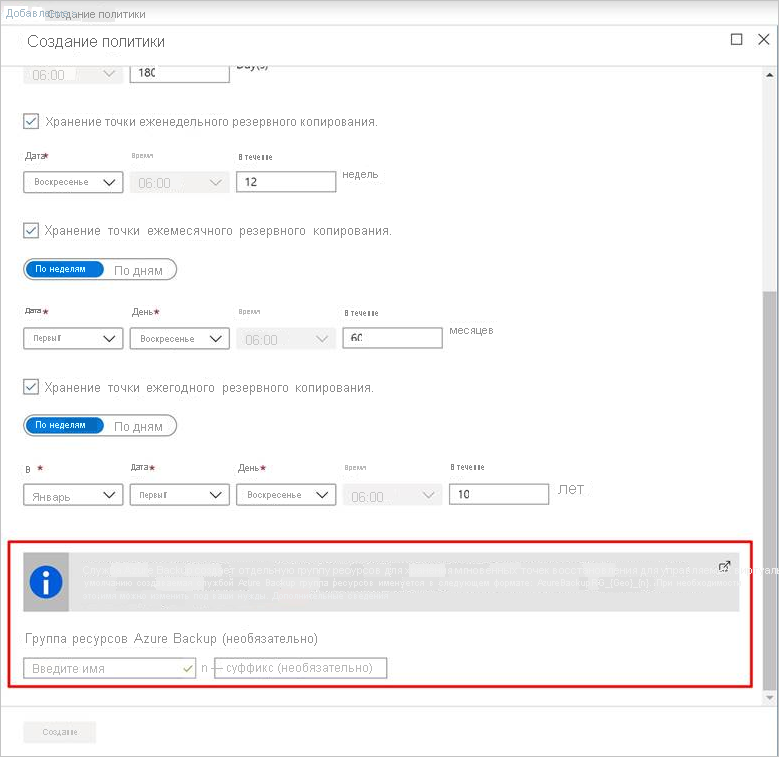Disable yearly backup point retention checkbox
Viewport: 779px width, 757px height.
31,387
